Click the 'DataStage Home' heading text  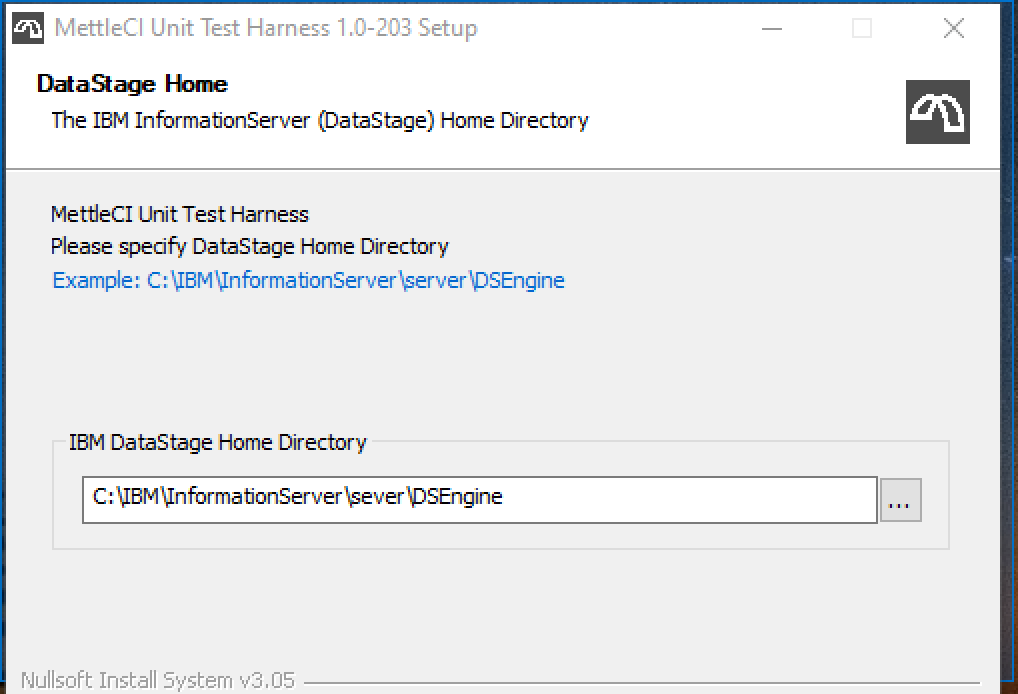coord(132,83)
